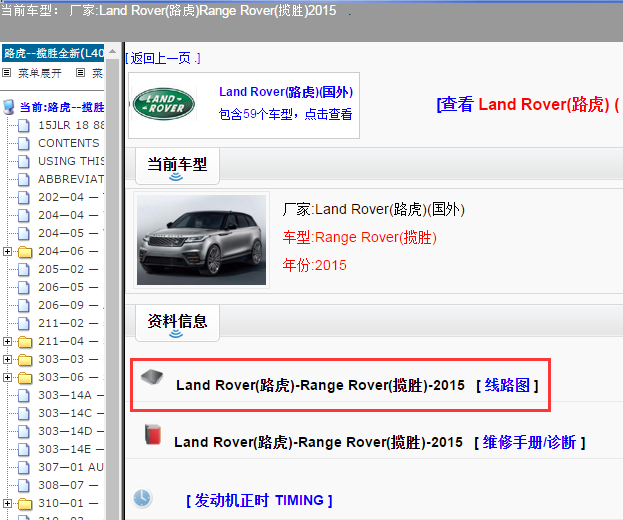Click the sidebar scrollbar up arrow
The width and height of the screenshot is (623, 520).
click(x=113, y=51)
